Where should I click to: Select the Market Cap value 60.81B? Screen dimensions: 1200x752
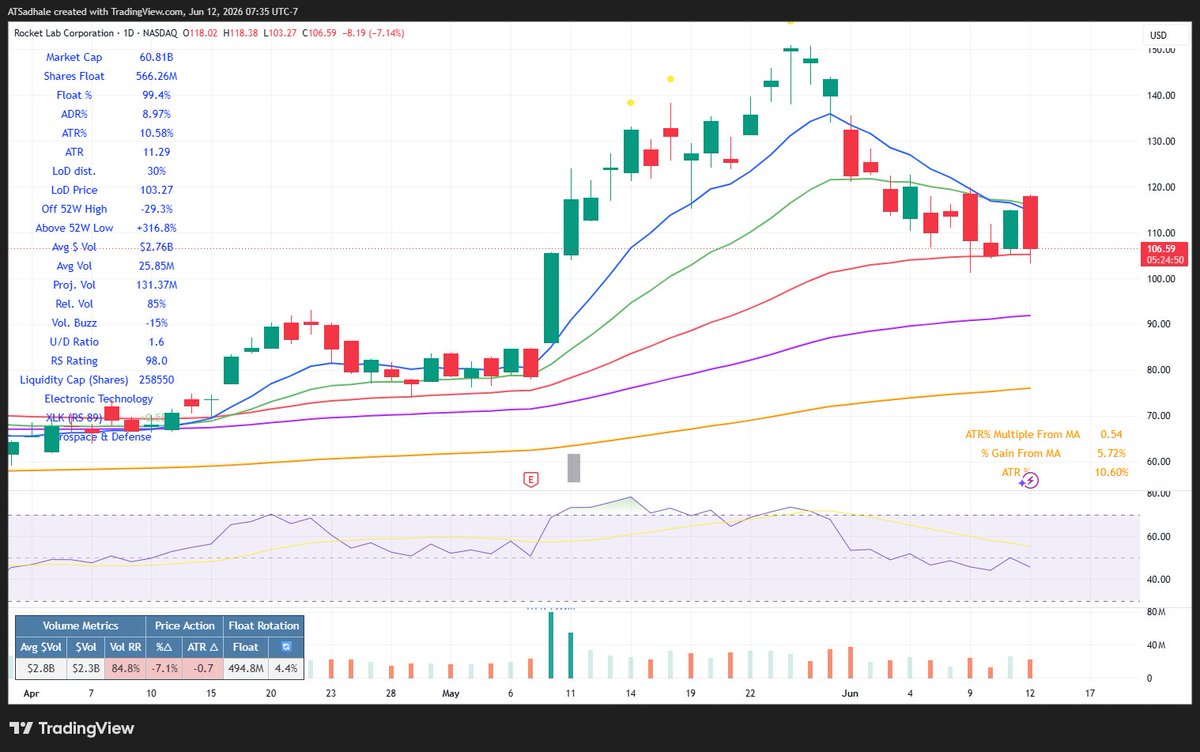155,57
